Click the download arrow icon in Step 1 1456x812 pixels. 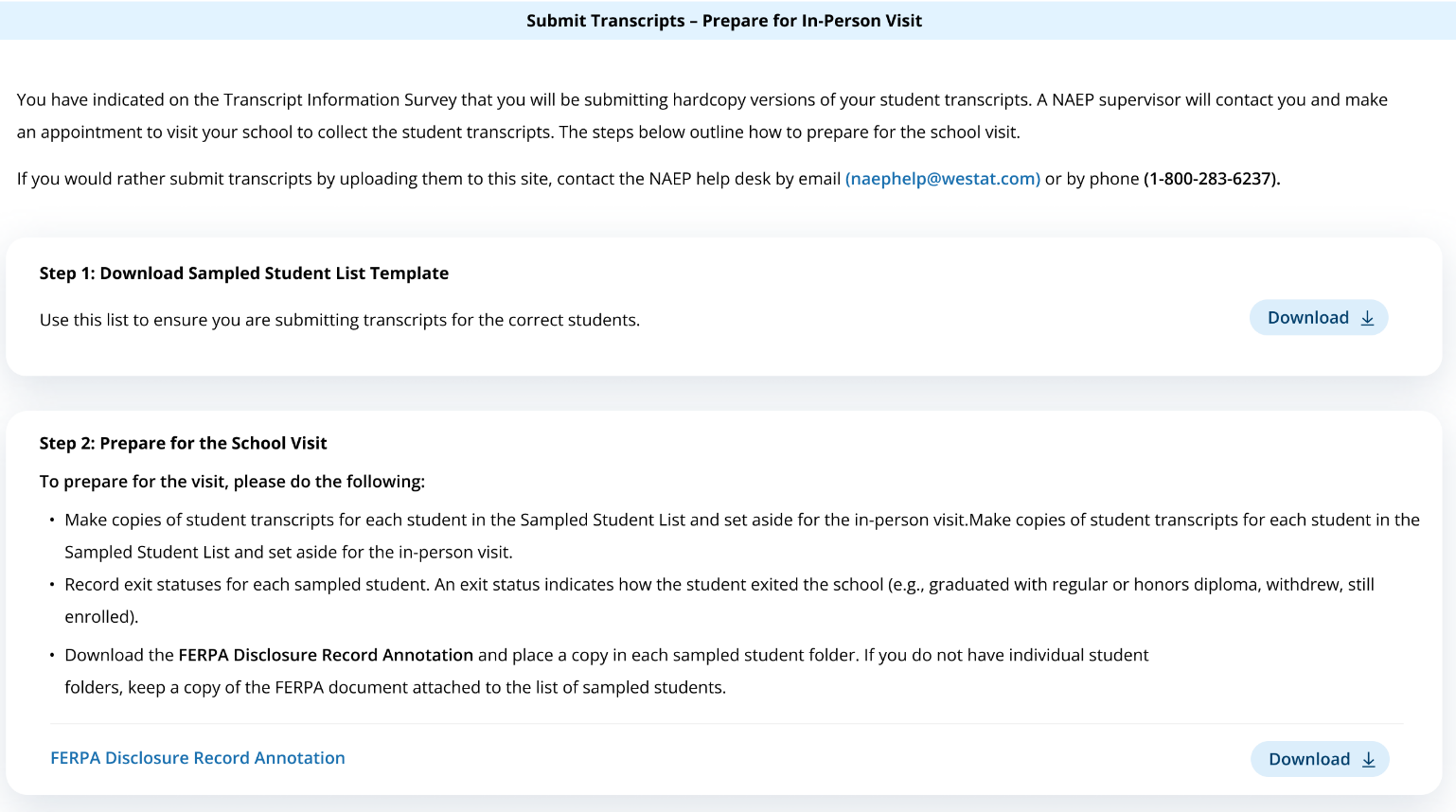1367,318
